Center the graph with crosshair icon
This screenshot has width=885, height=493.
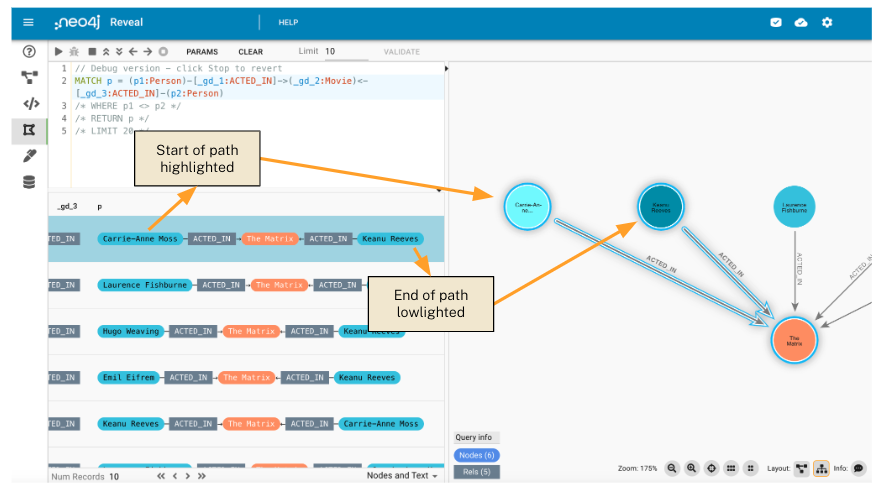(x=712, y=468)
